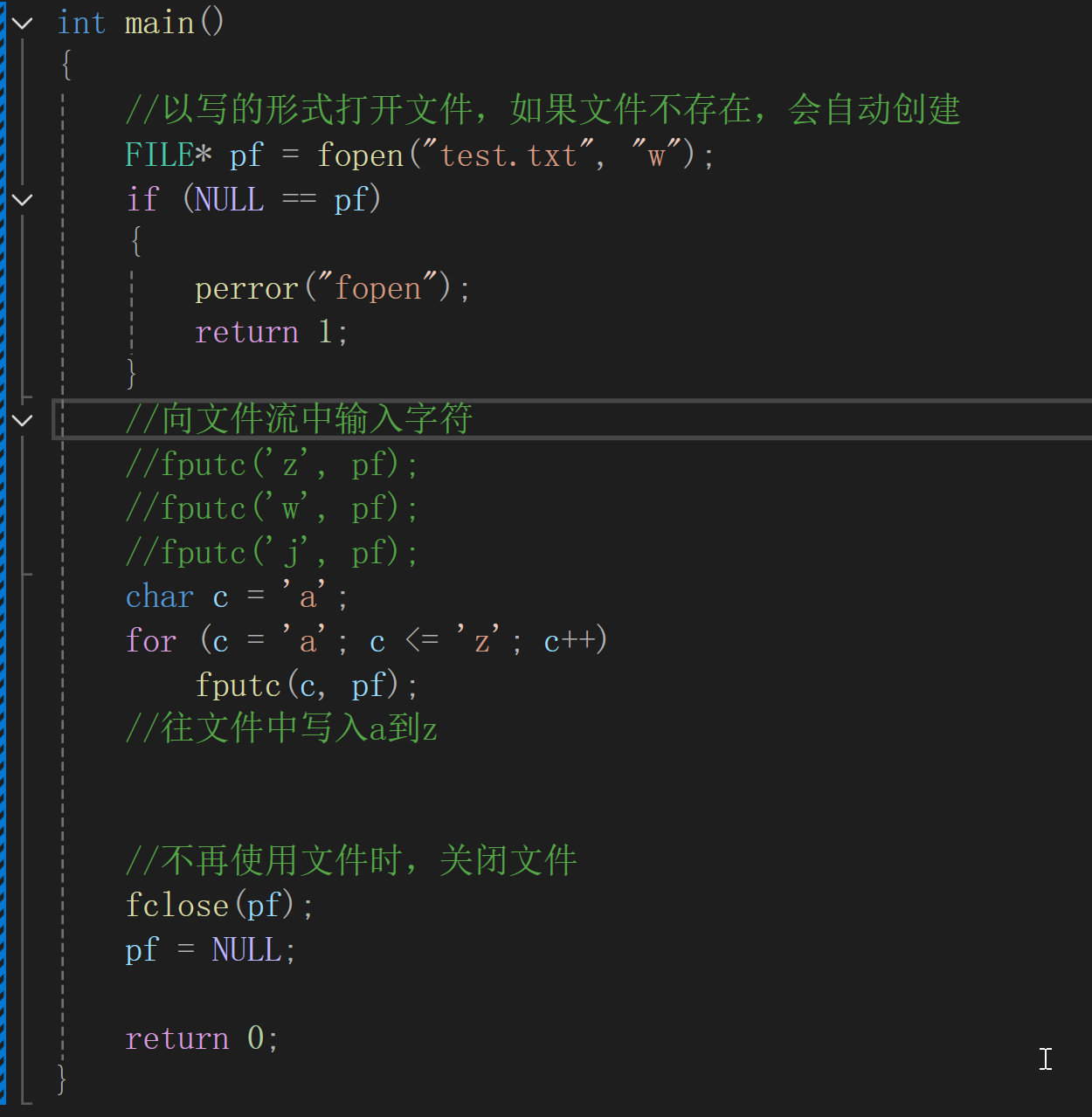Collapse the commented fputc lines region
Screen dimensions: 1092x1117
coord(23,421)
